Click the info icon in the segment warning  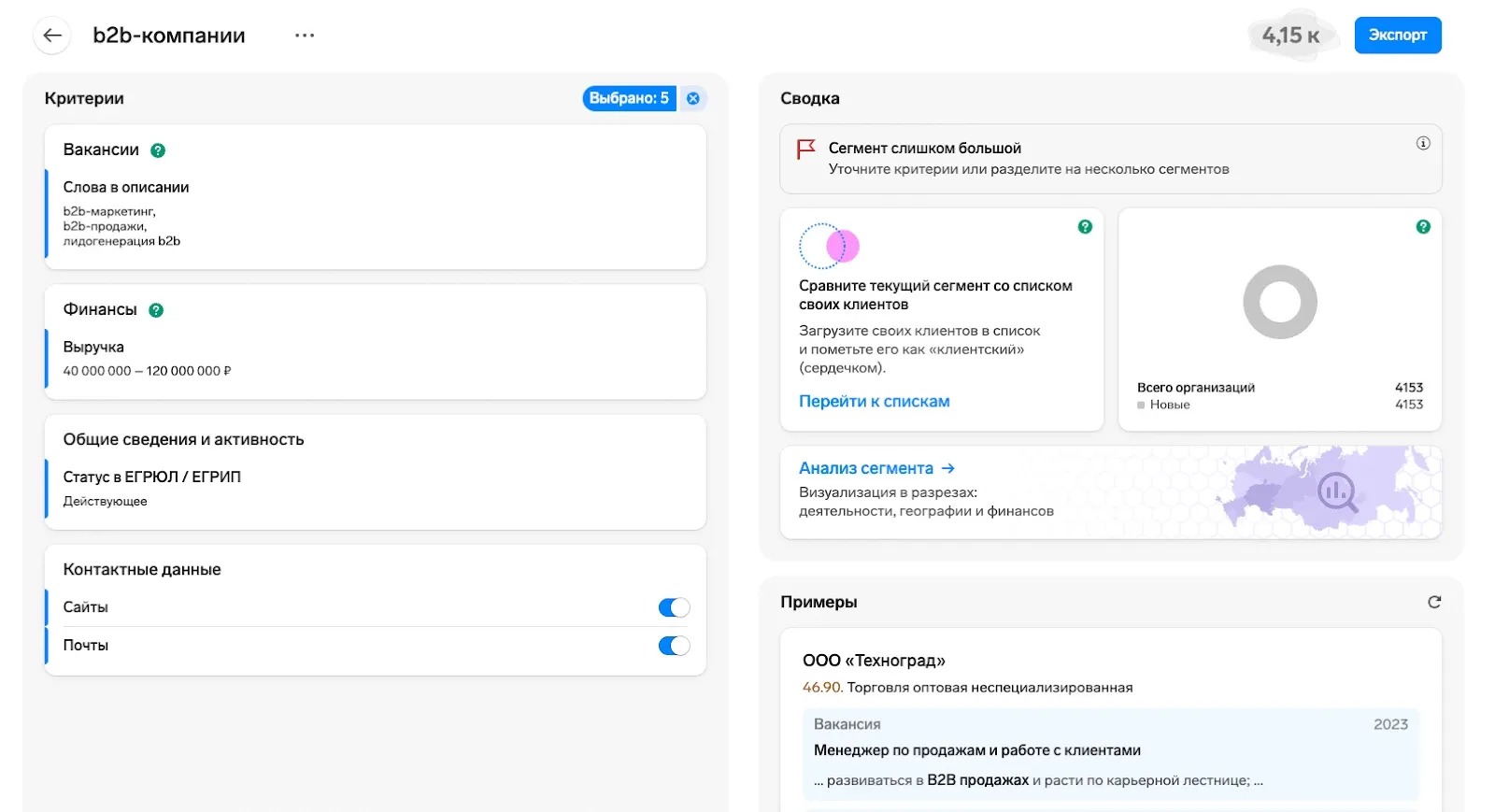point(1422,144)
